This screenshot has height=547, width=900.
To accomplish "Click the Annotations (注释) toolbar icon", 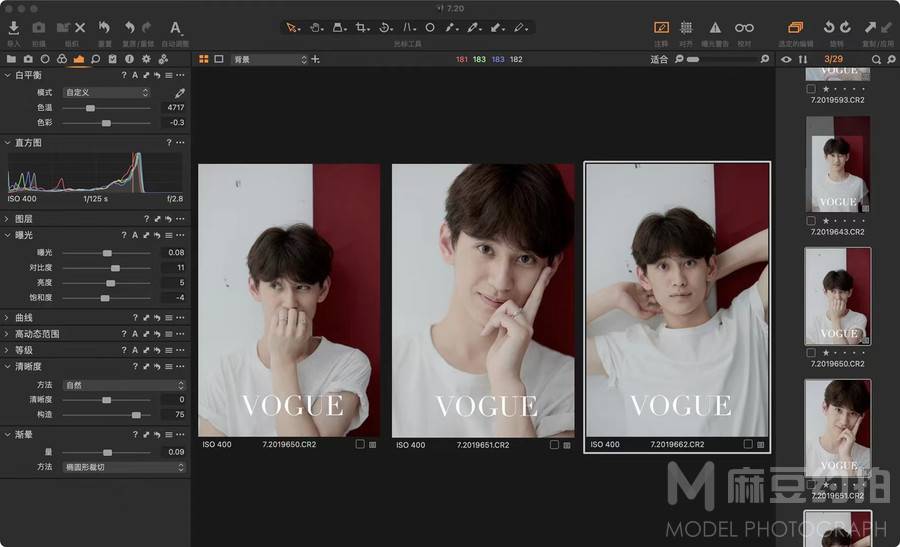I will click(x=661, y=28).
